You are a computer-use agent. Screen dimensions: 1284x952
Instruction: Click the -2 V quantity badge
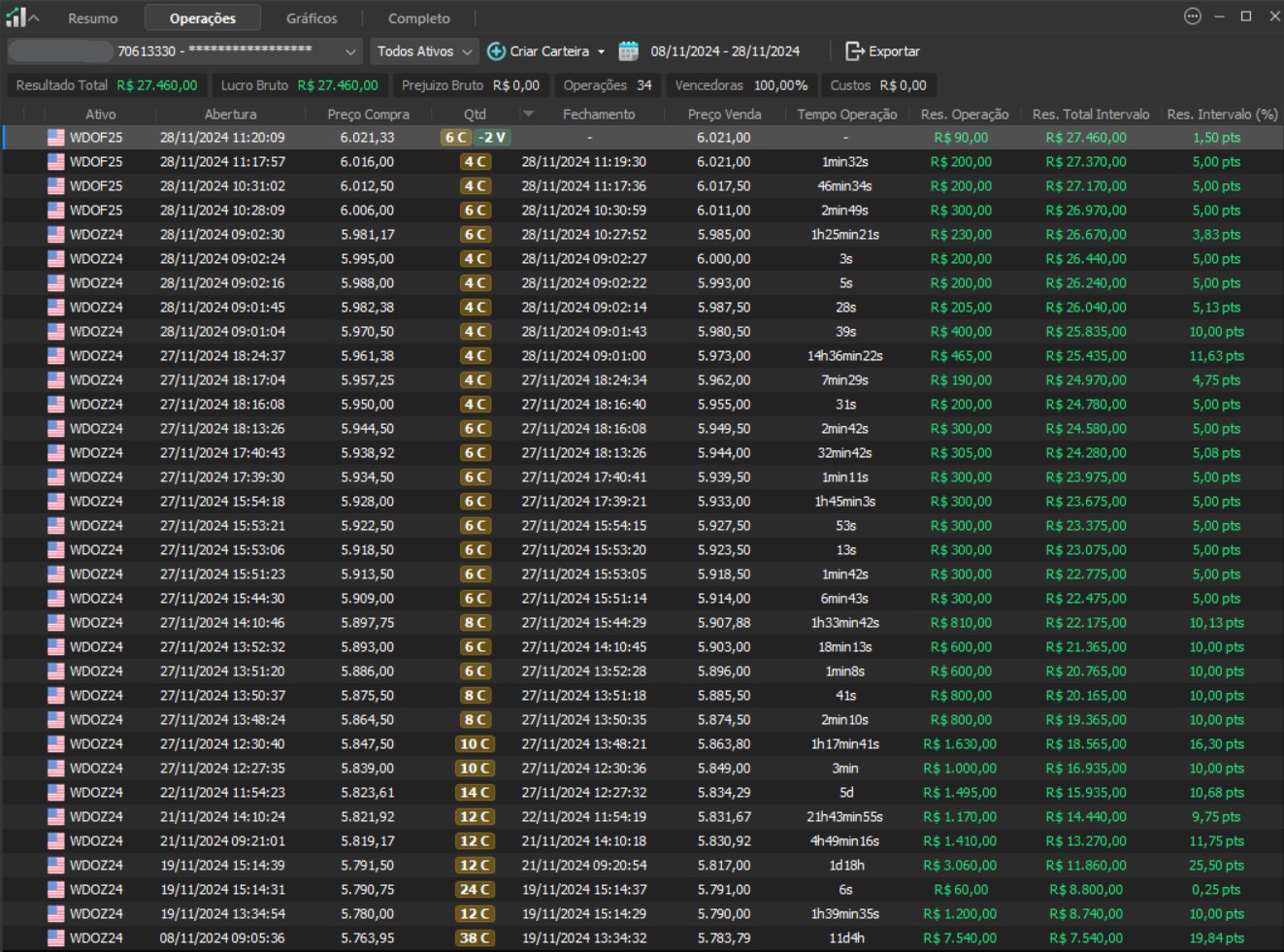coord(492,138)
